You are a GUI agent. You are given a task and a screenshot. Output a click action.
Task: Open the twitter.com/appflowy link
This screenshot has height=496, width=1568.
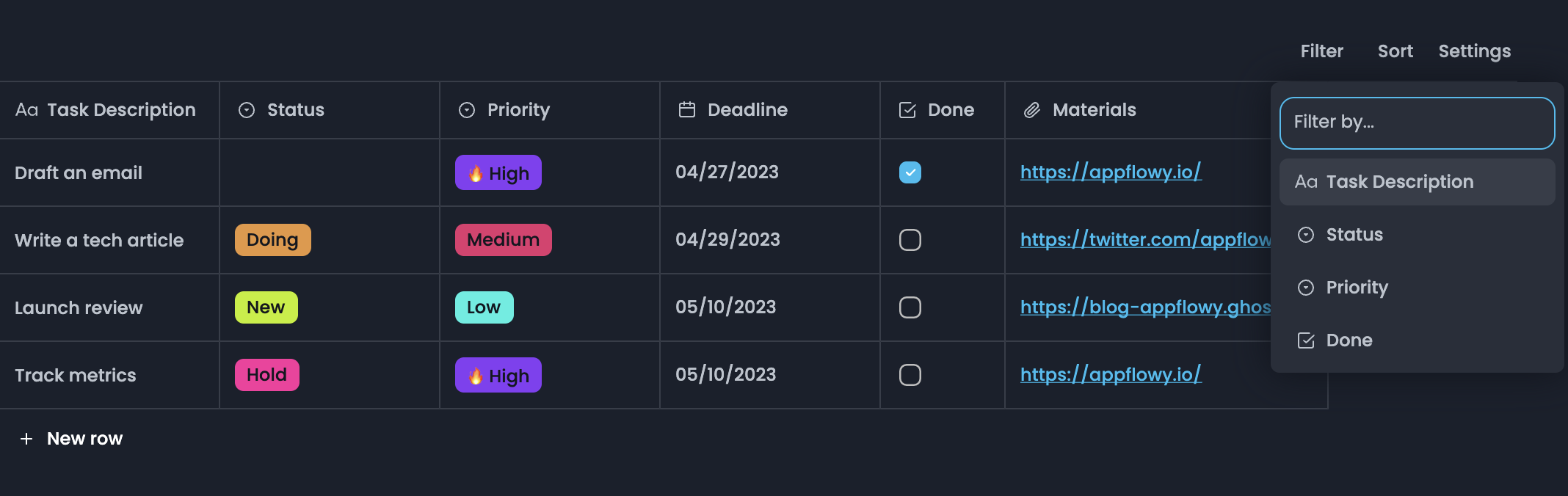[x=1144, y=240]
